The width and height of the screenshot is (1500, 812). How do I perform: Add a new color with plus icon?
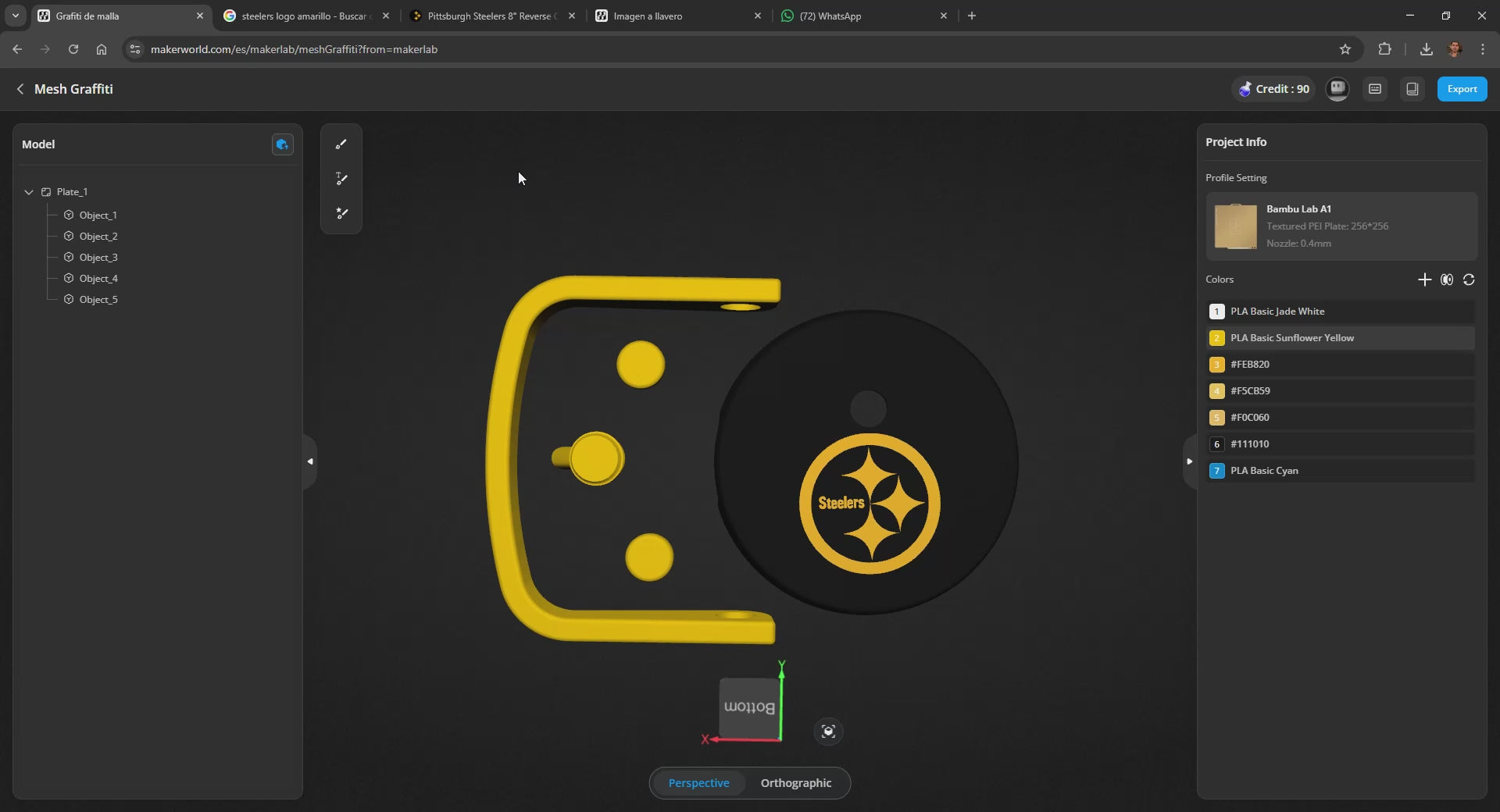tap(1424, 280)
